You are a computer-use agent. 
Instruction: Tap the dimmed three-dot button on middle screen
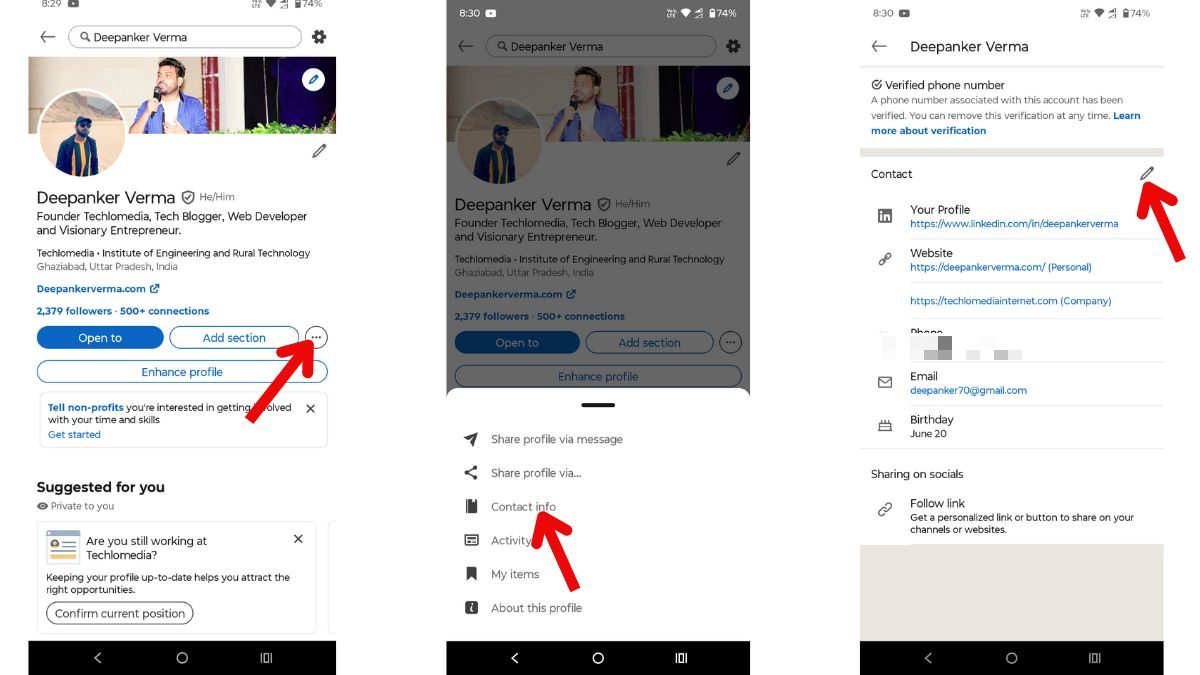[730, 343]
